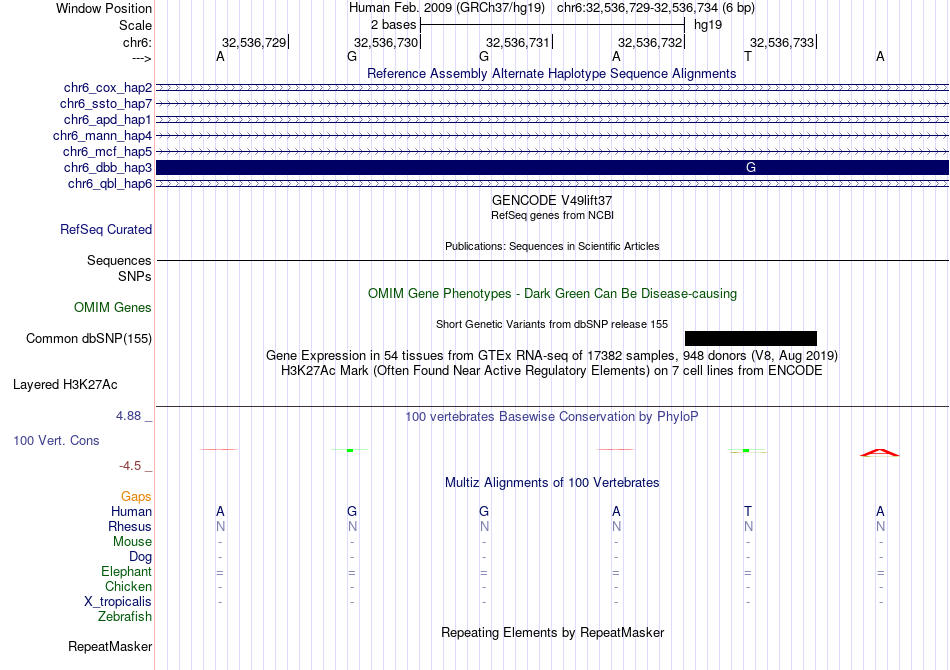
Task: Click the chr6_qbl_hap6 track label
Action: (x=110, y=184)
